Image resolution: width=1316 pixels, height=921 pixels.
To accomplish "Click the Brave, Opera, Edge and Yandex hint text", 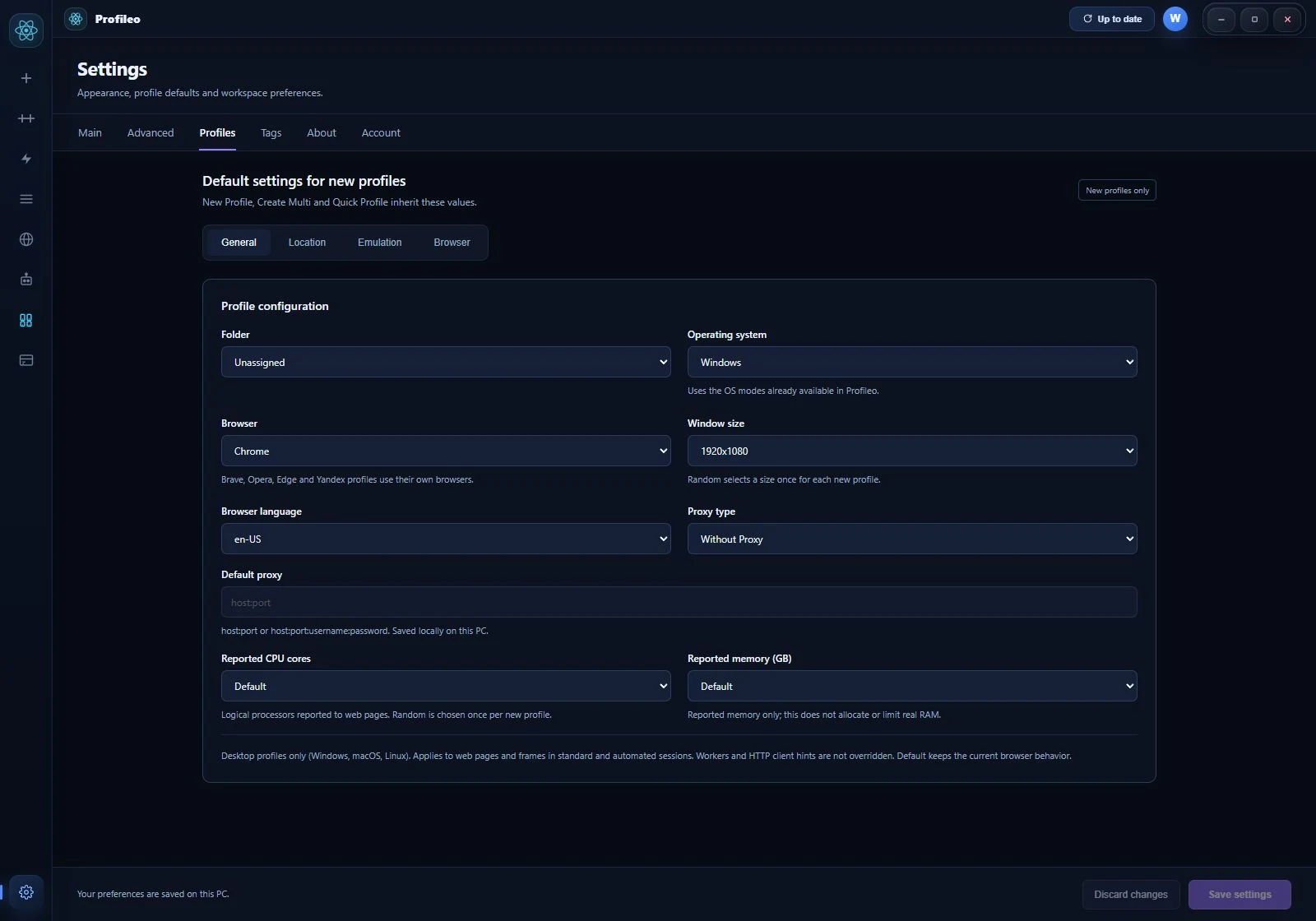I will [x=347, y=479].
